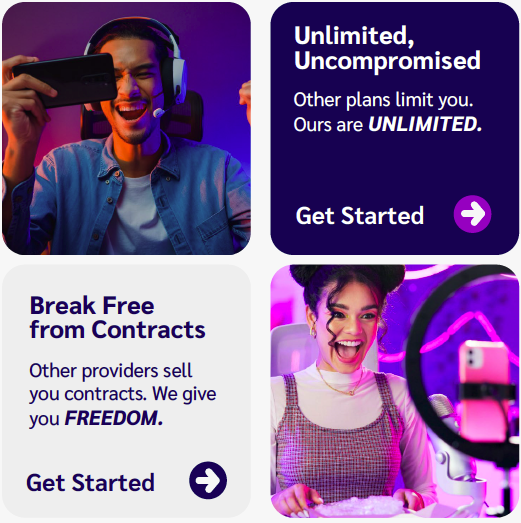Click the dark navy arrow circle icon

[x=208, y=480]
